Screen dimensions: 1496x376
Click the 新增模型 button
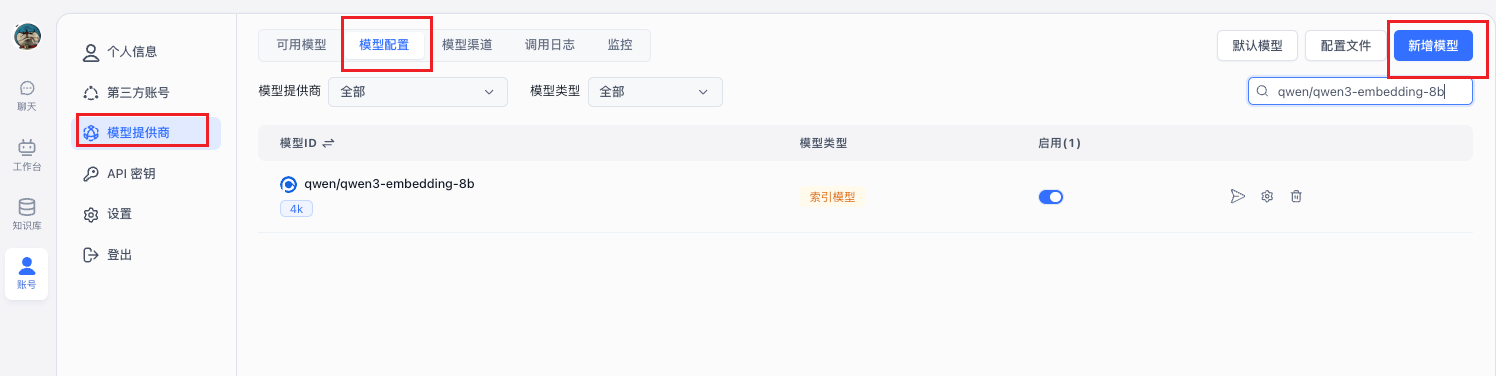coord(1433,46)
